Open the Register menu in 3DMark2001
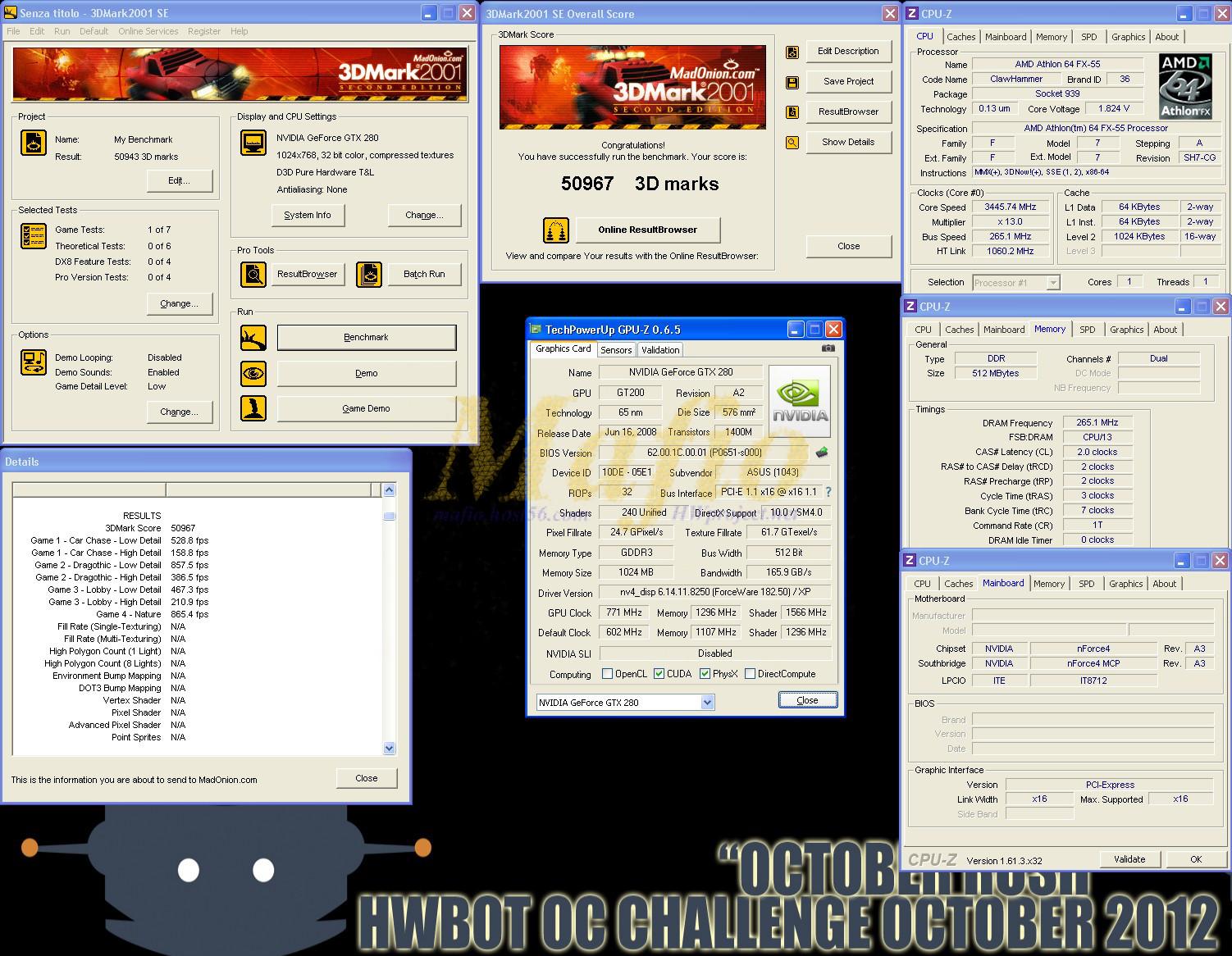The height and width of the screenshot is (956, 1232). pyautogui.click(x=204, y=31)
